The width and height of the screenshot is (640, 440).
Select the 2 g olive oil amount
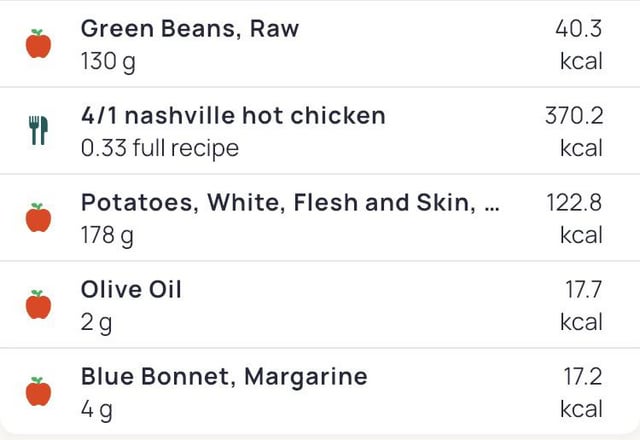(x=96, y=323)
